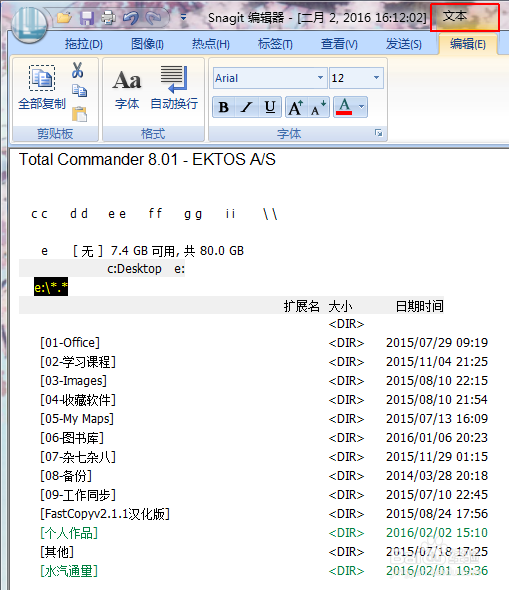Open file with the folder icon
Viewport: 509px width, 590px height.
point(64,18)
